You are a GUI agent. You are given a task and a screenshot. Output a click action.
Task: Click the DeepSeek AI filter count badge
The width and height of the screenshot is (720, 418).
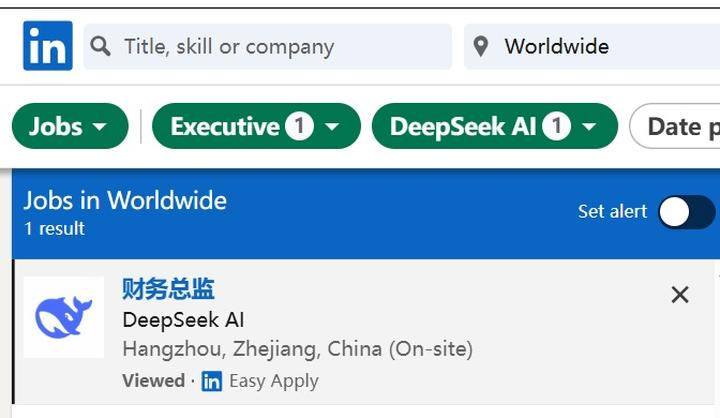(557, 126)
